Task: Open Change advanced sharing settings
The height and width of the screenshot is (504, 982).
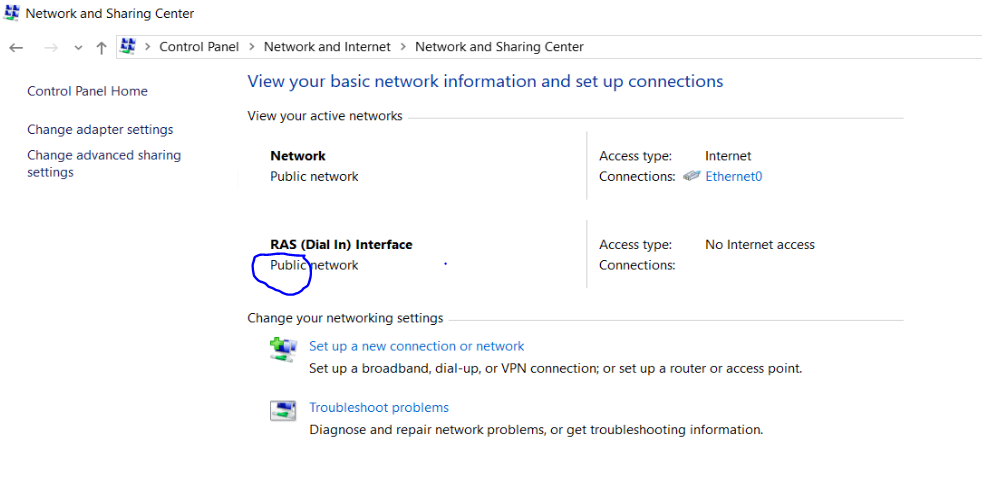Action: coord(104,163)
